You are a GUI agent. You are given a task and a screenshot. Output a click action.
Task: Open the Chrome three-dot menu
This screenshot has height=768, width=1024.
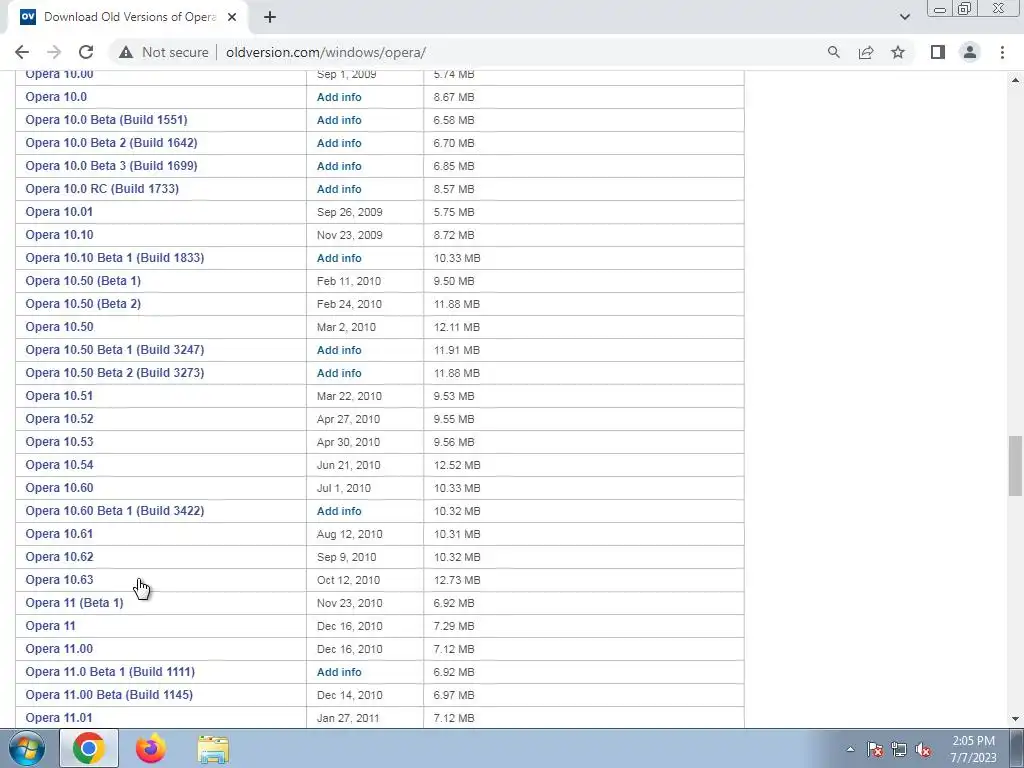click(1002, 52)
